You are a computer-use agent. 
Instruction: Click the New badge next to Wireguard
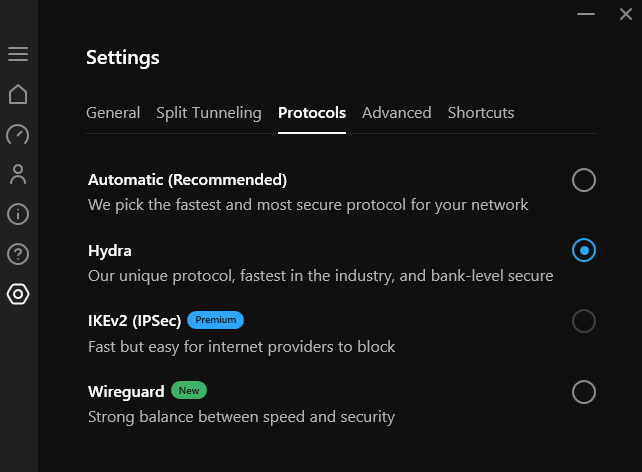189,391
